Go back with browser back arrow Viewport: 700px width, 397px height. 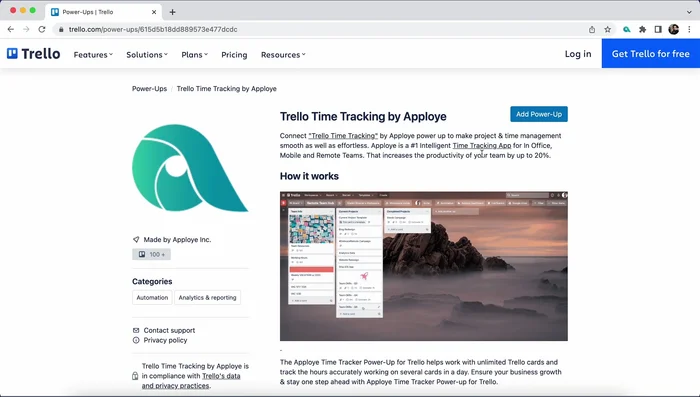click(x=11, y=29)
